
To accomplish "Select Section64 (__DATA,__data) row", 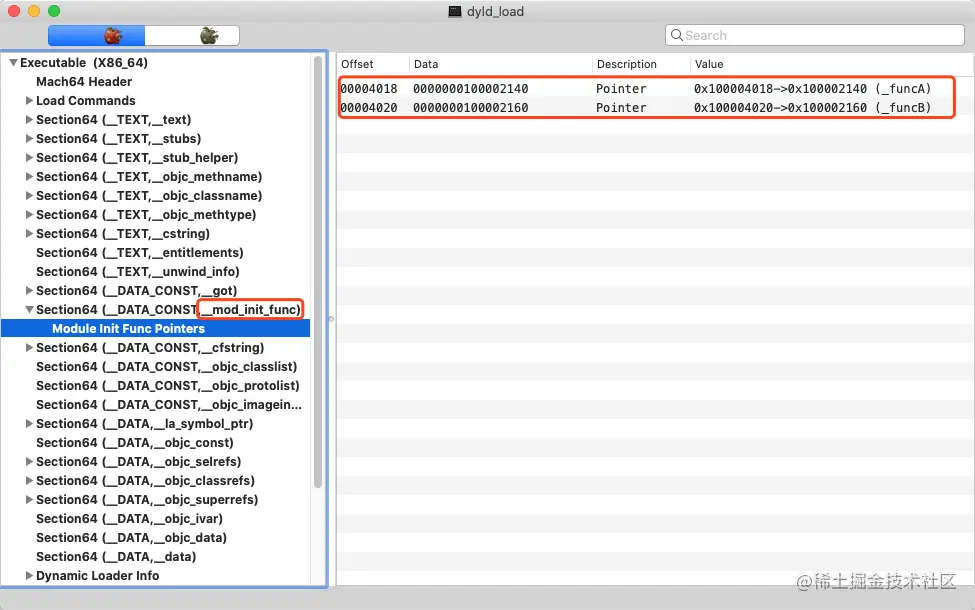I will [x=155, y=557].
